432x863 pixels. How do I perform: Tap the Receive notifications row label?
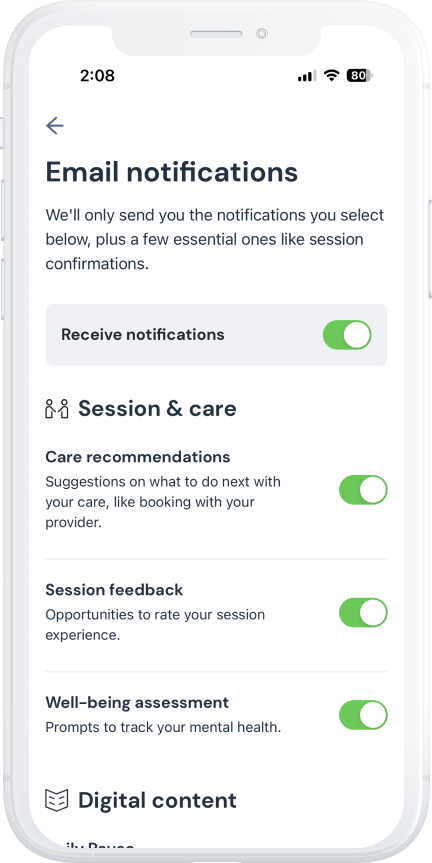point(143,335)
